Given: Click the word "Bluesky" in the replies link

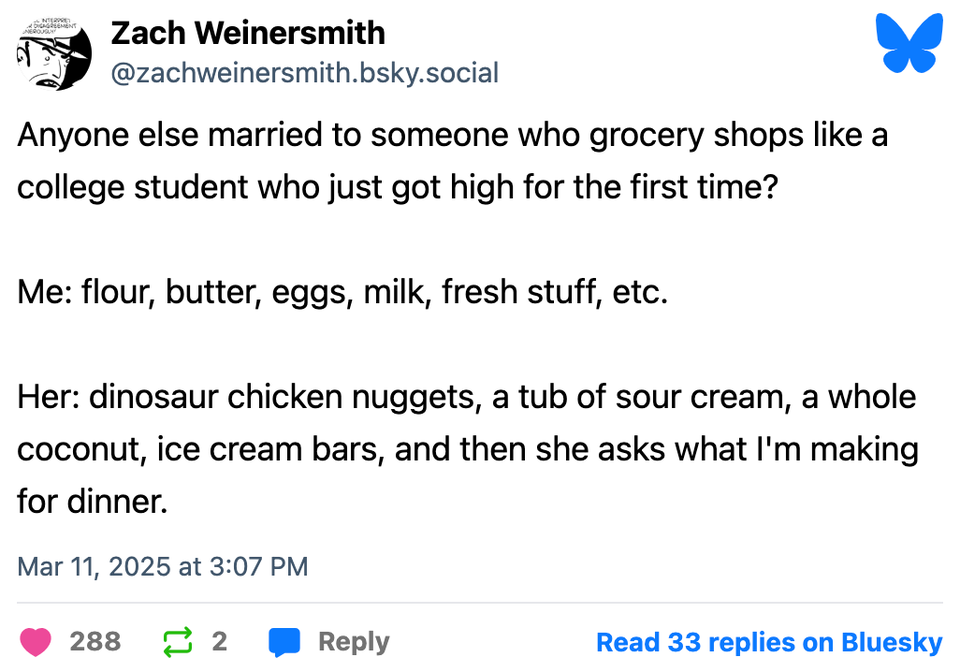Looking at the screenshot, I should [x=892, y=641].
